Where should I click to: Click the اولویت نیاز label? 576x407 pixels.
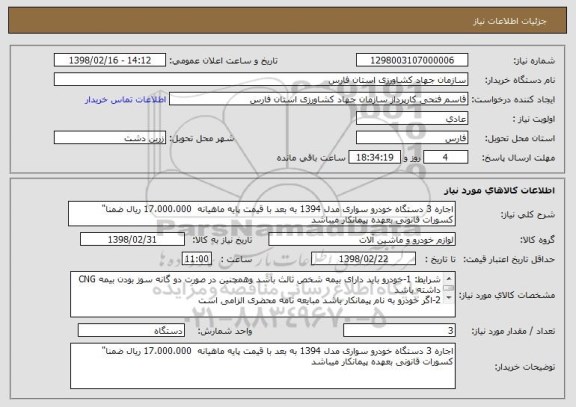(534, 119)
